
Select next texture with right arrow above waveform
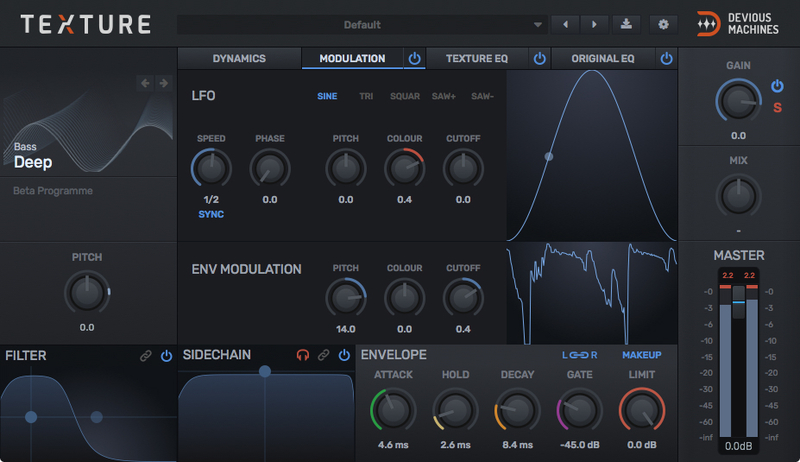tap(164, 83)
